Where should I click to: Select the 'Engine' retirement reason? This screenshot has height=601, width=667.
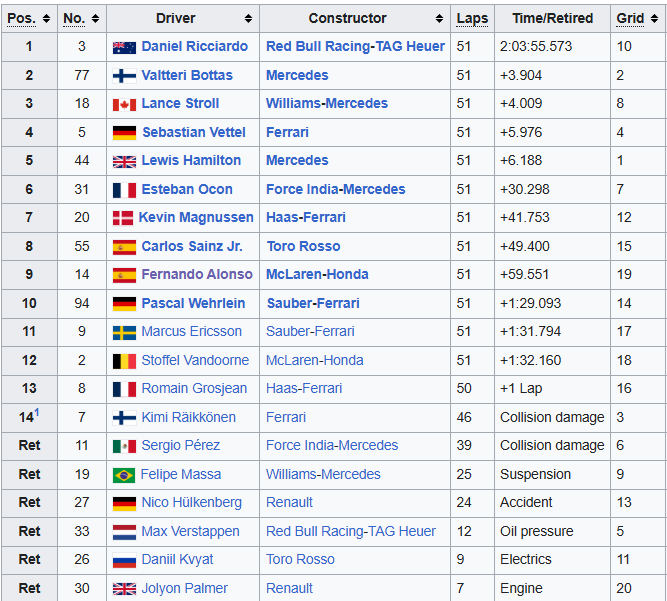coord(521,588)
